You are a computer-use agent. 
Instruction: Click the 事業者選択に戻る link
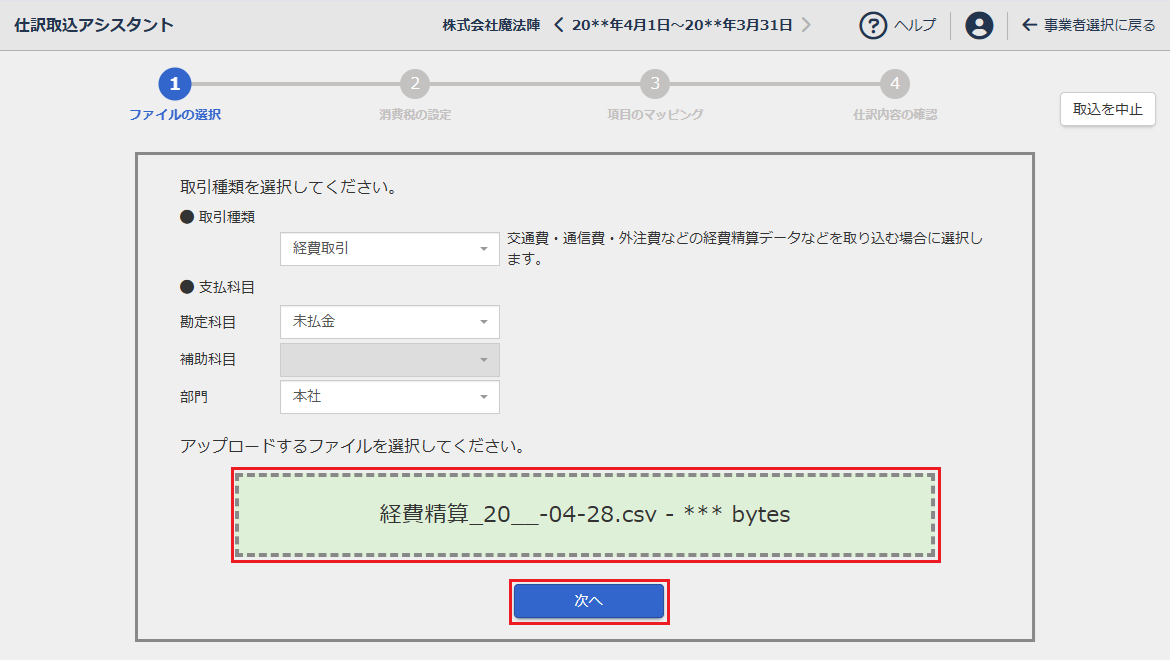1099,25
